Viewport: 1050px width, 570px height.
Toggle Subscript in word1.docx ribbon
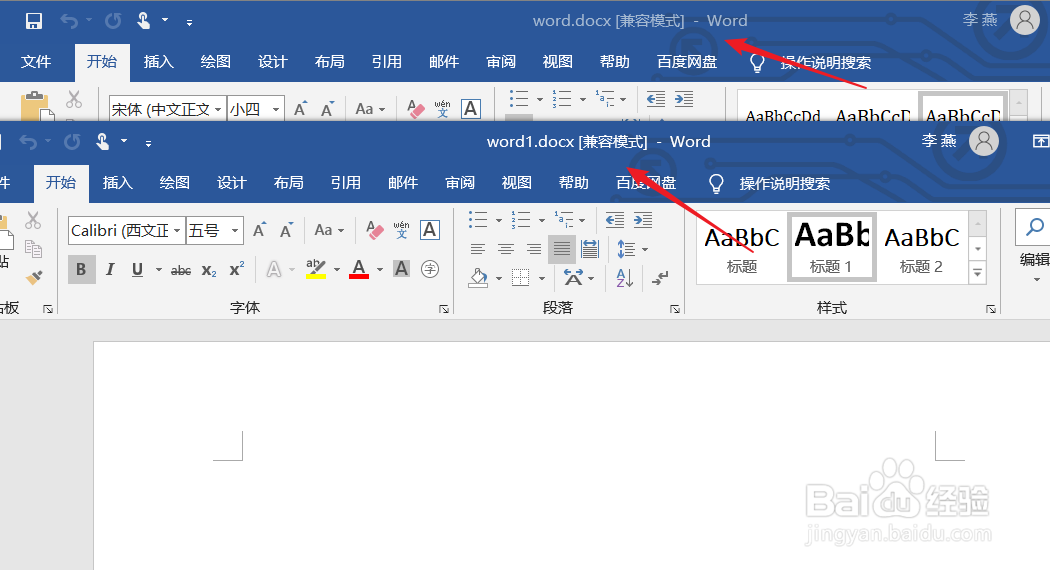pyautogui.click(x=209, y=271)
